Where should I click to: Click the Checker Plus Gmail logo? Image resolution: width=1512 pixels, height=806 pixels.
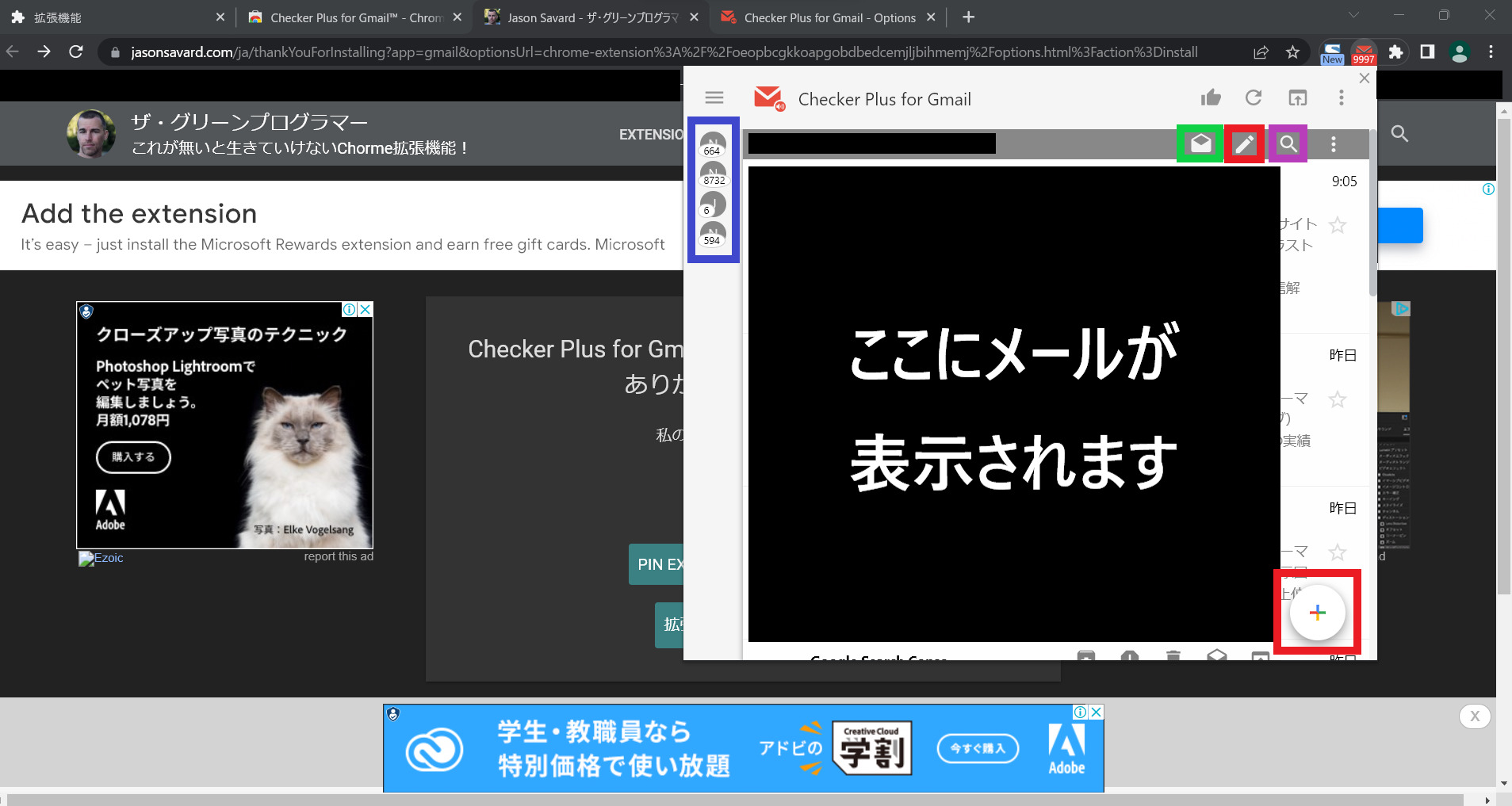(x=768, y=98)
